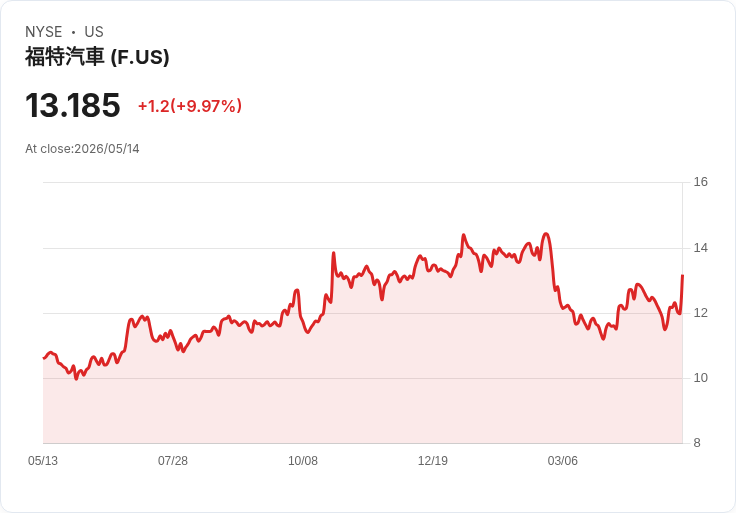The width and height of the screenshot is (736, 513).
Task: Click the 12 y-axis price label
Action: pyautogui.click(x=700, y=313)
